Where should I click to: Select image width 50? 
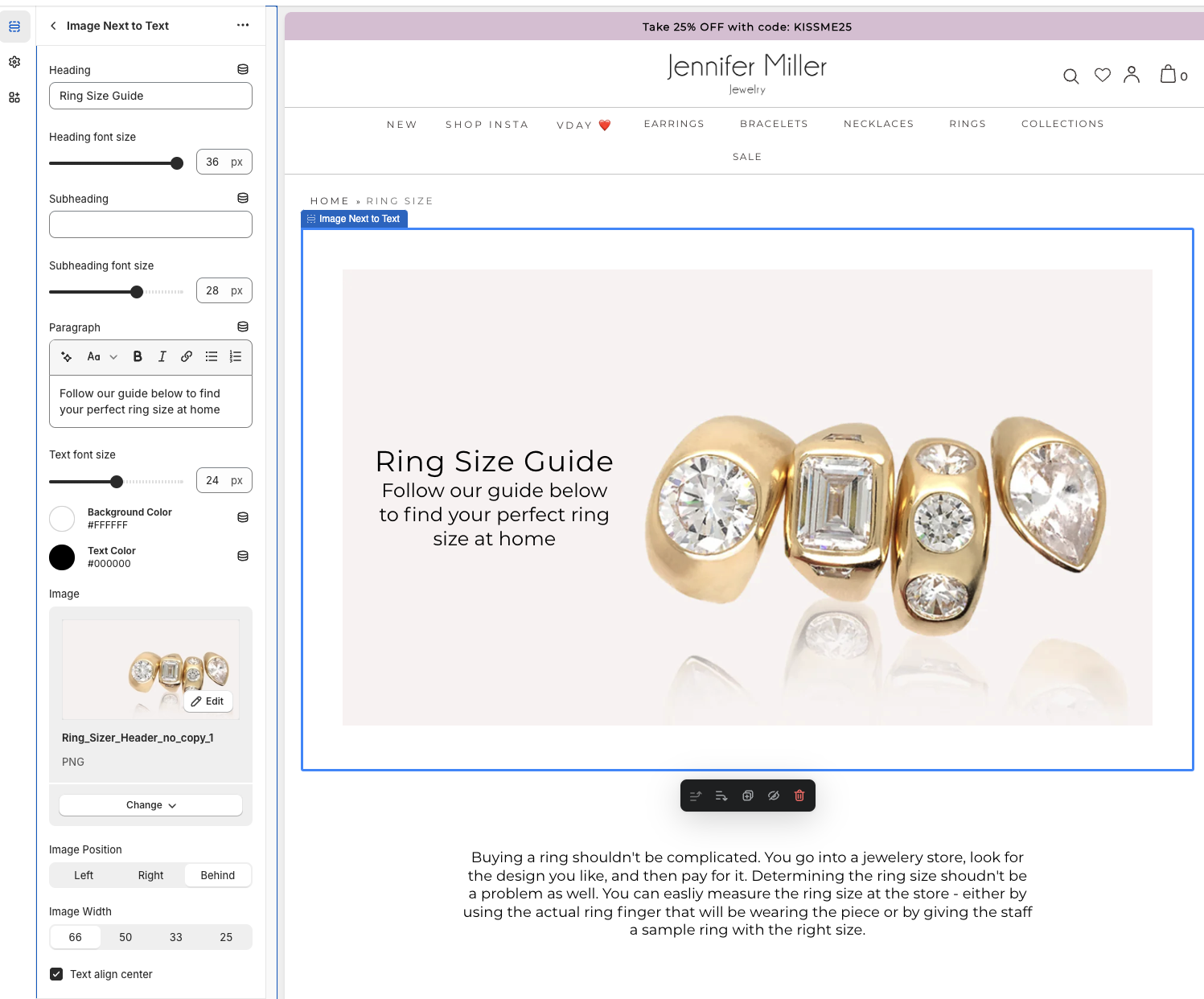[125, 937]
